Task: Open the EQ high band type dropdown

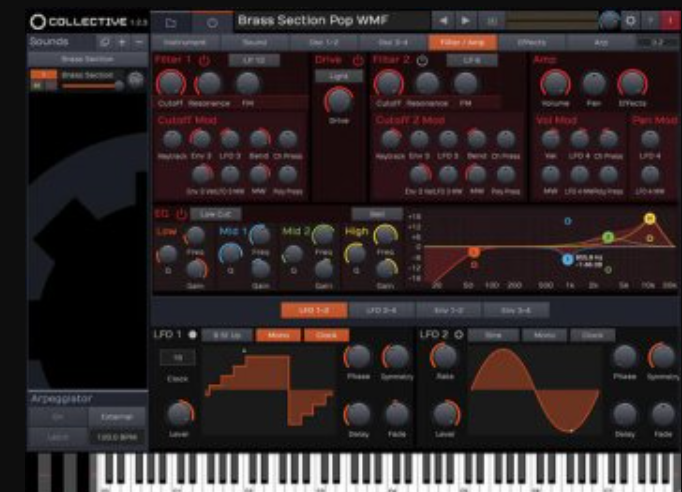Action: (377, 214)
